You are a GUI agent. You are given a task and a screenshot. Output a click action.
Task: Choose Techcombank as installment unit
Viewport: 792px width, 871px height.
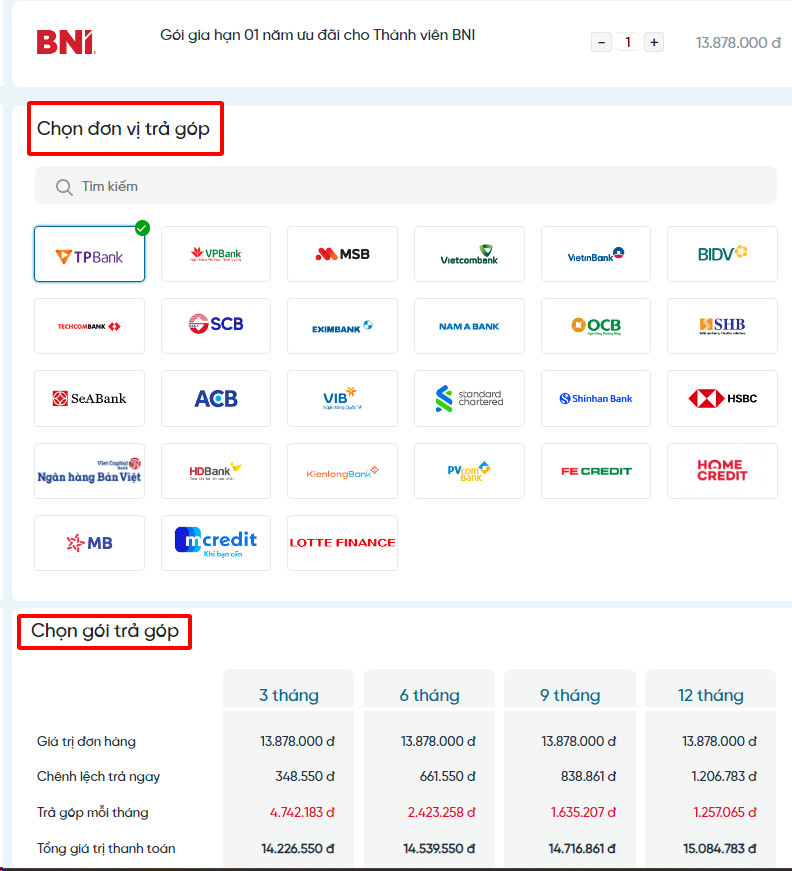tap(89, 326)
